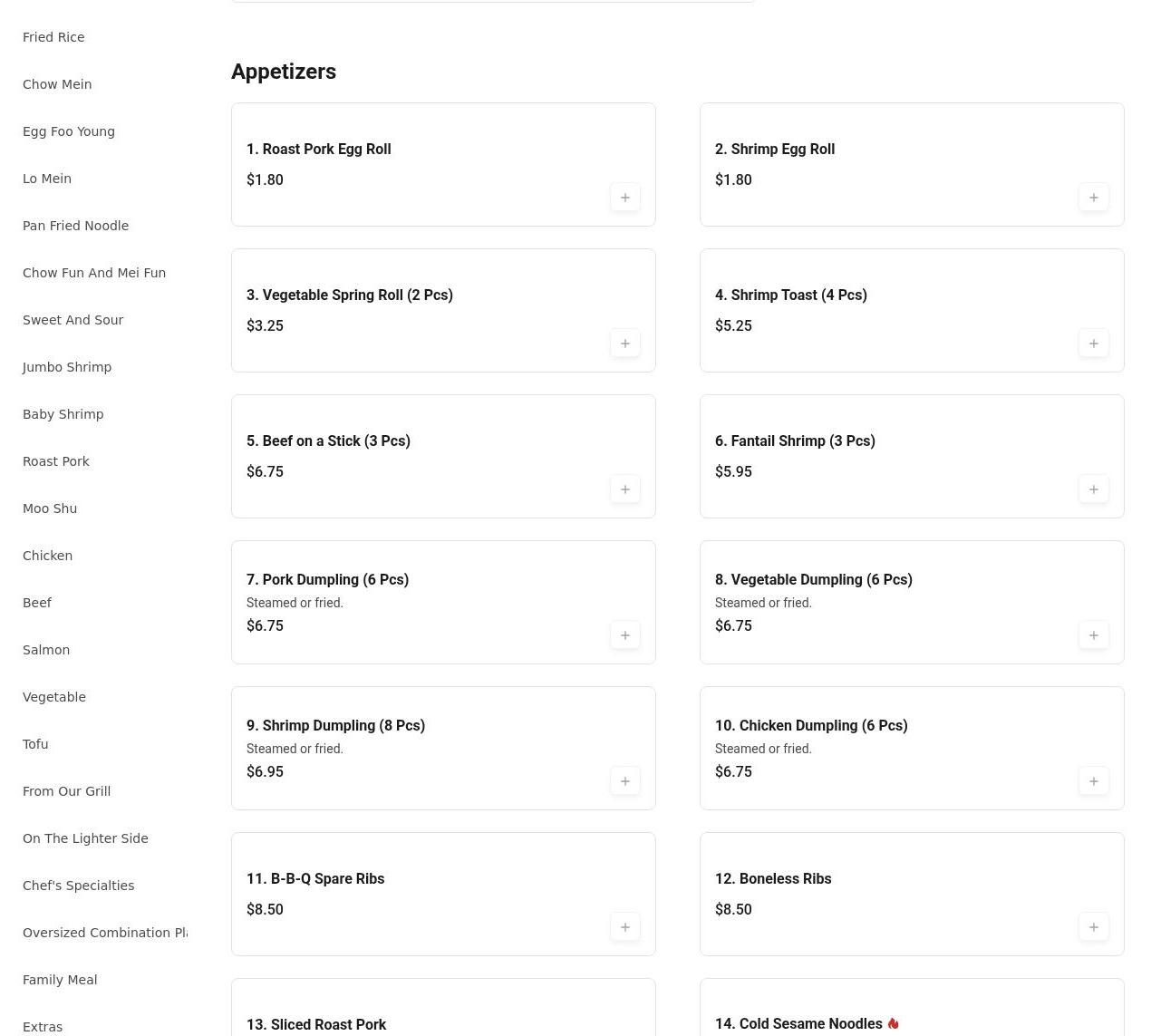1151x1036 pixels.
Task: Open 2. Shrimp Egg Roll item
Action: point(912,164)
